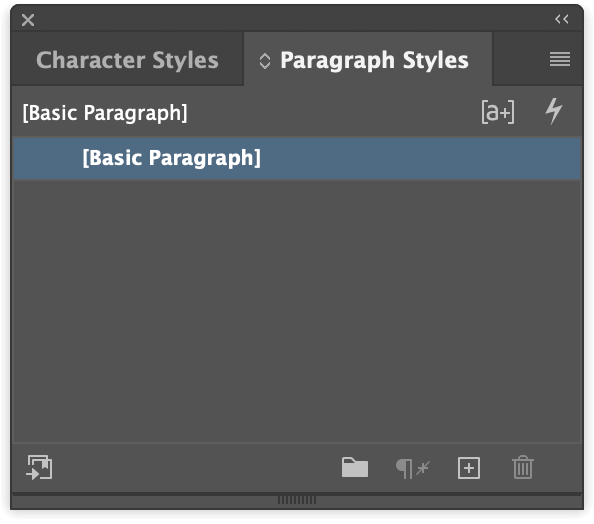Toggle the Style Override Highlighter [a+]

tap(498, 112)
